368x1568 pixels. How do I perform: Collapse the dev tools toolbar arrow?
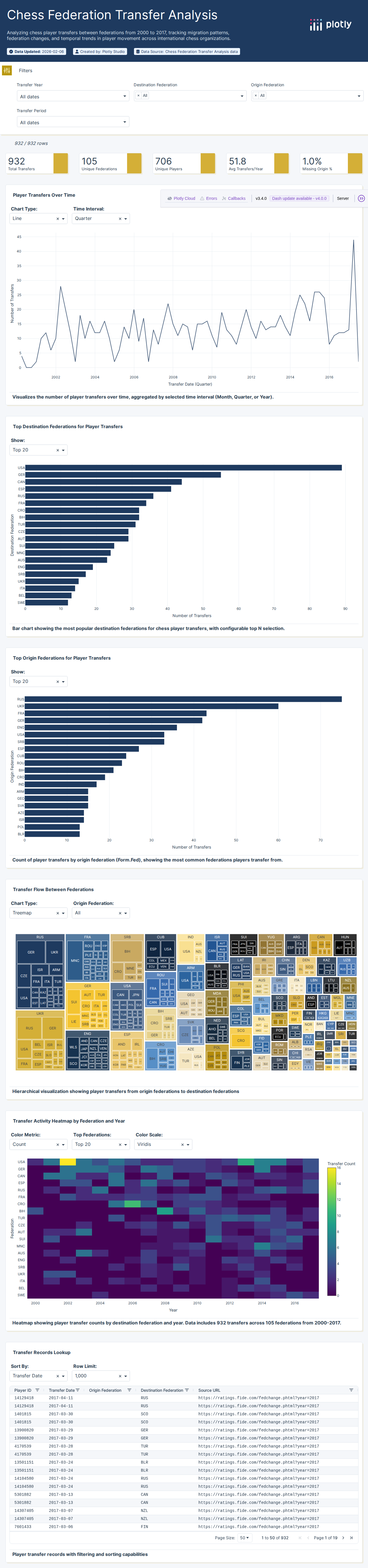pos(361,198)
